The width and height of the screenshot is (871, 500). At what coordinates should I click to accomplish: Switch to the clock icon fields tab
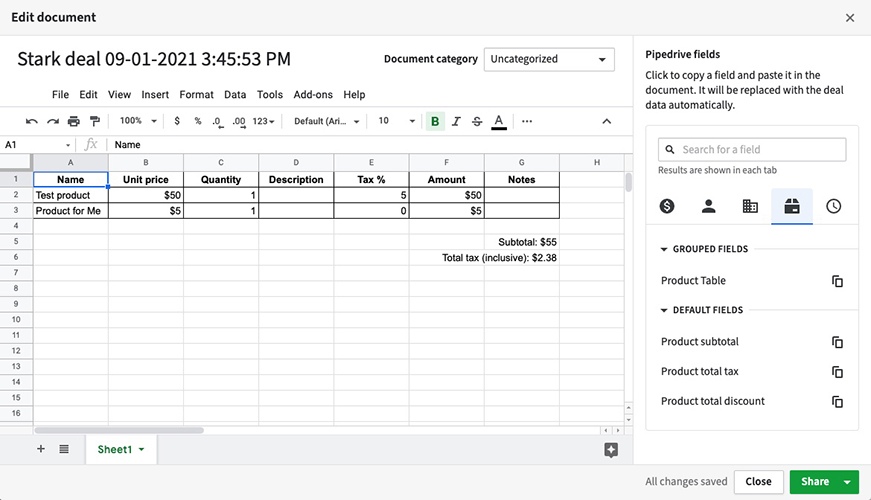[833, 206]
